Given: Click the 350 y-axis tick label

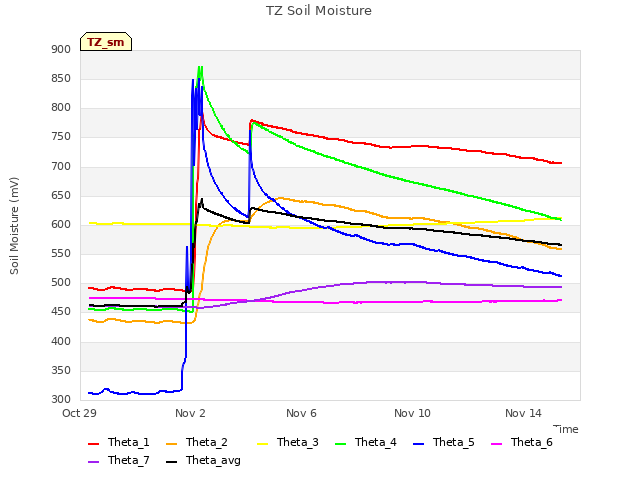Looking at the screenshot, I should pyautogui.click(x=61, y=370).
